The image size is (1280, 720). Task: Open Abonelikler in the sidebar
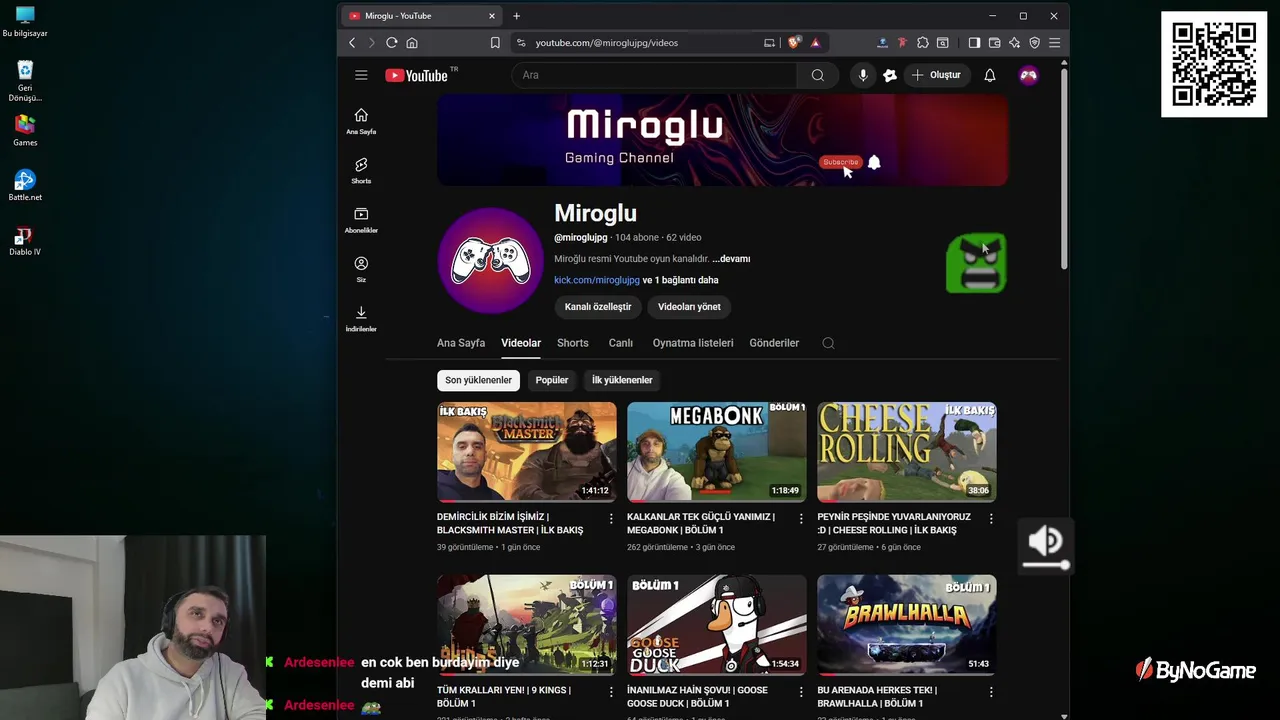(361, 220)
